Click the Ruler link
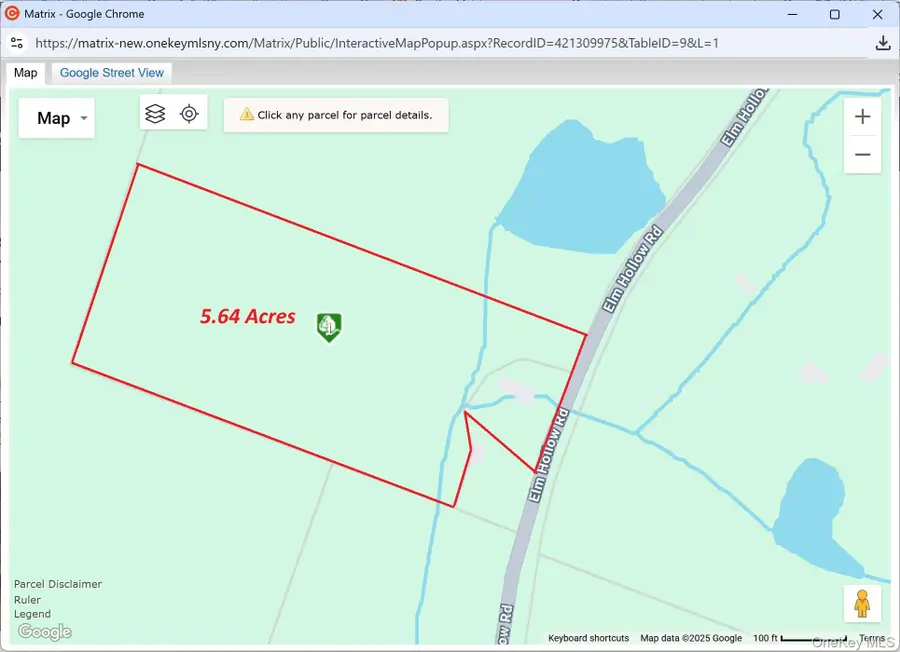Screen dimensions: 900x652 pos(27,600)
